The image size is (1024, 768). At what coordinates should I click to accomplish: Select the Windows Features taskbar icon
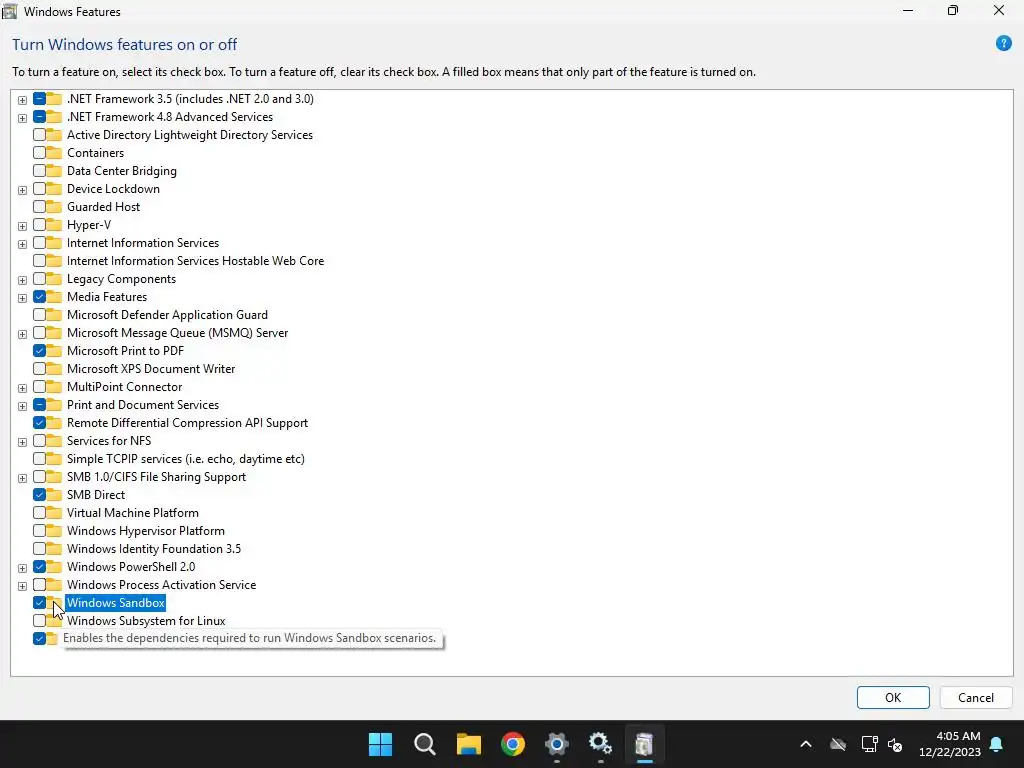pyautogui.click(x=644, y=743)
